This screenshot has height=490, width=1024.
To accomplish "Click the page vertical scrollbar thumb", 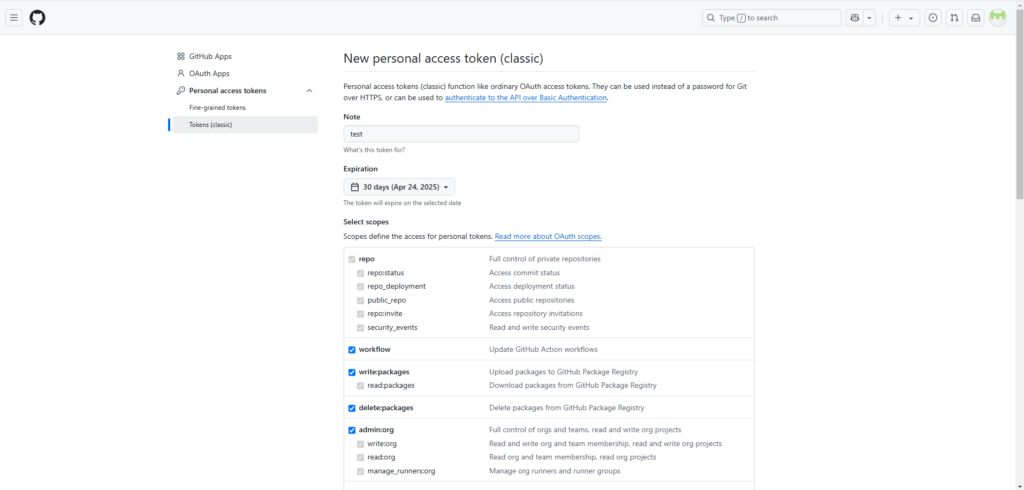I will click(1019, 105).
